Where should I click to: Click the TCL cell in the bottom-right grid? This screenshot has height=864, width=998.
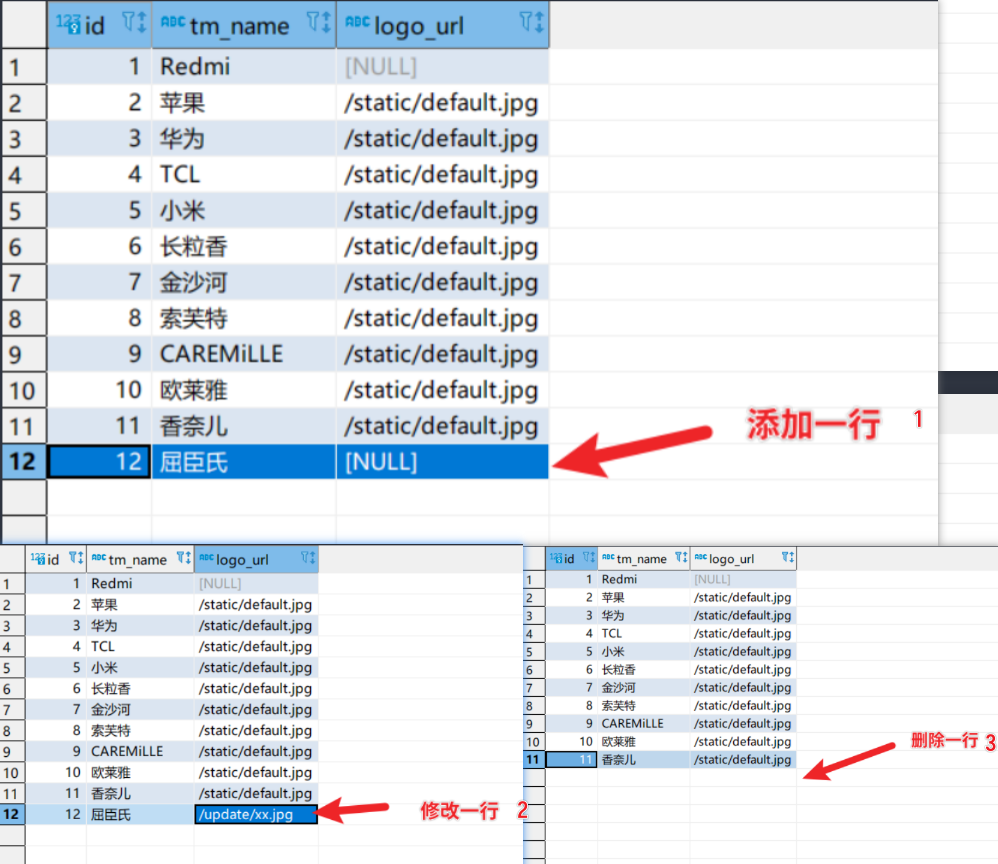pos(644,634)
